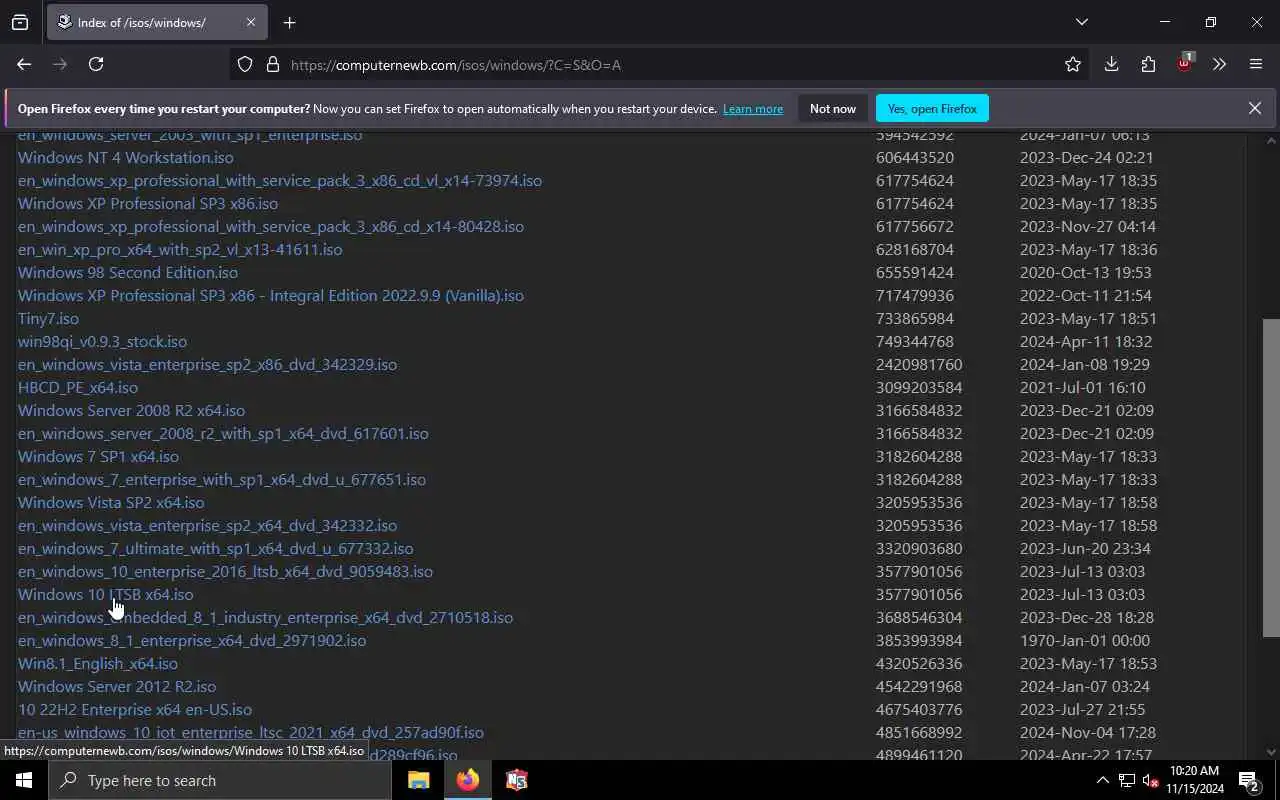Open 10 22H2 Enterprise x64 en-US.iso link
This screenshot has height=800, width=1280.
[135, 709]
